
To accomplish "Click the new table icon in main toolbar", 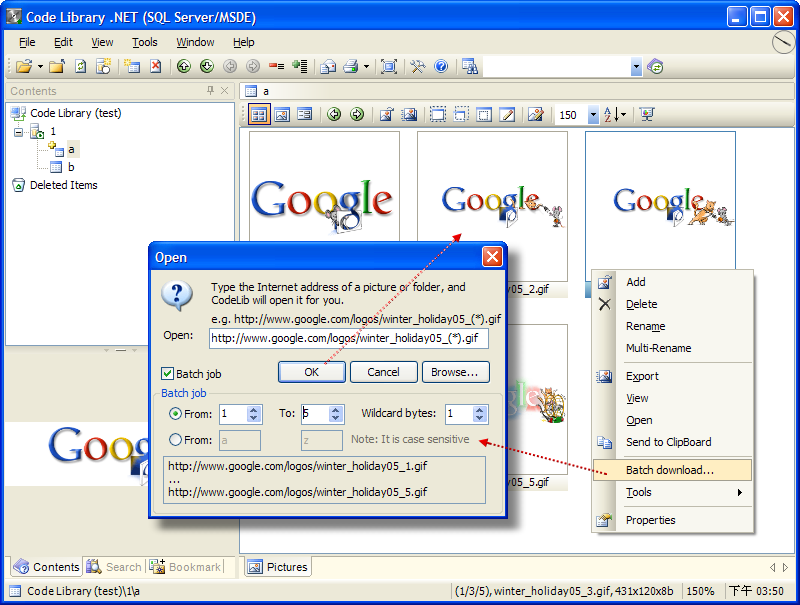I will pyautogui.click(x=132, y=66).
